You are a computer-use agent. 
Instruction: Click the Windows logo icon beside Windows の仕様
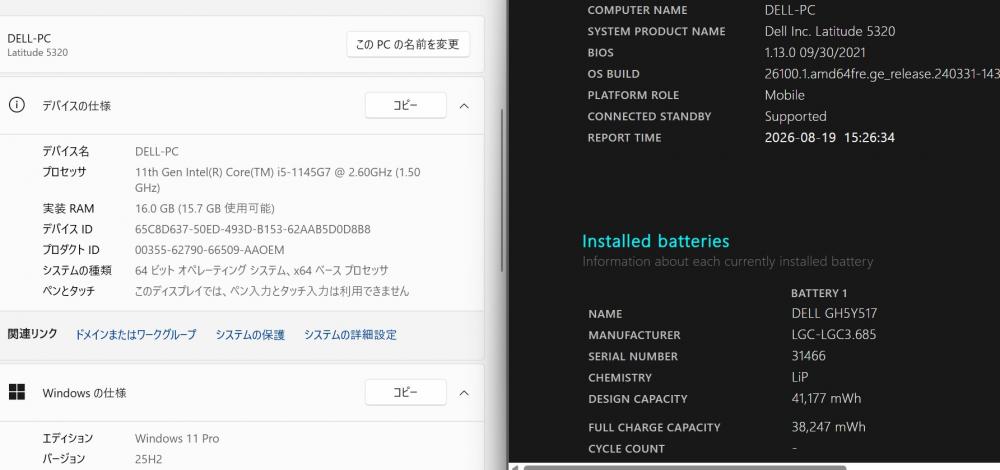pos(17,392)
